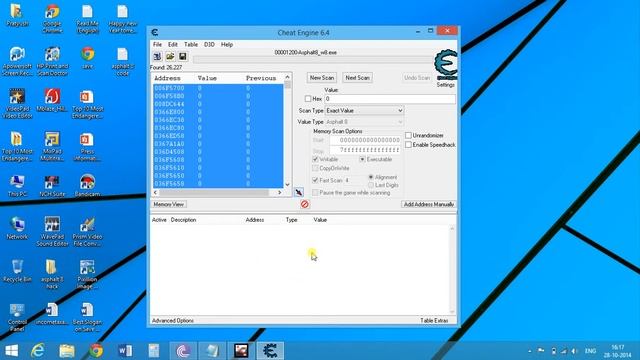The height and width of the screenshot is (360, 640).
Task: Click address list scroll down arrow
Action: (287, 184)
